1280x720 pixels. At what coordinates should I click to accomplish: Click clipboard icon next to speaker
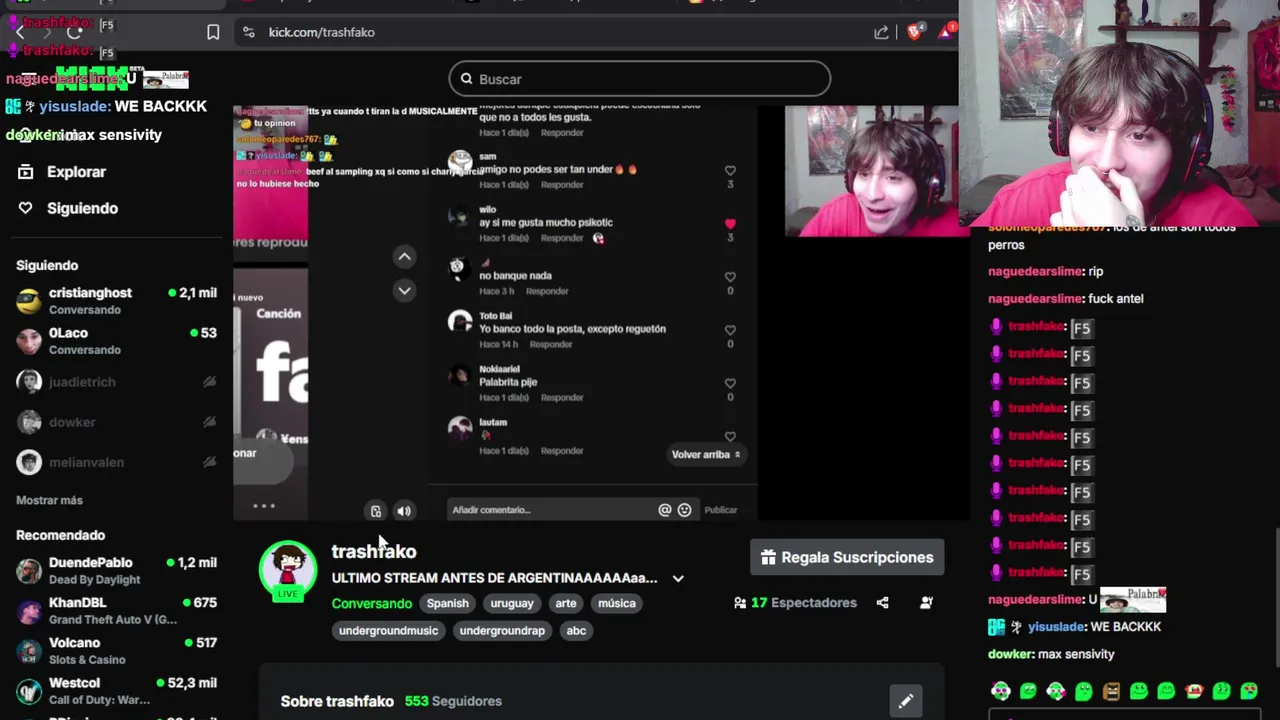(376, 511)
